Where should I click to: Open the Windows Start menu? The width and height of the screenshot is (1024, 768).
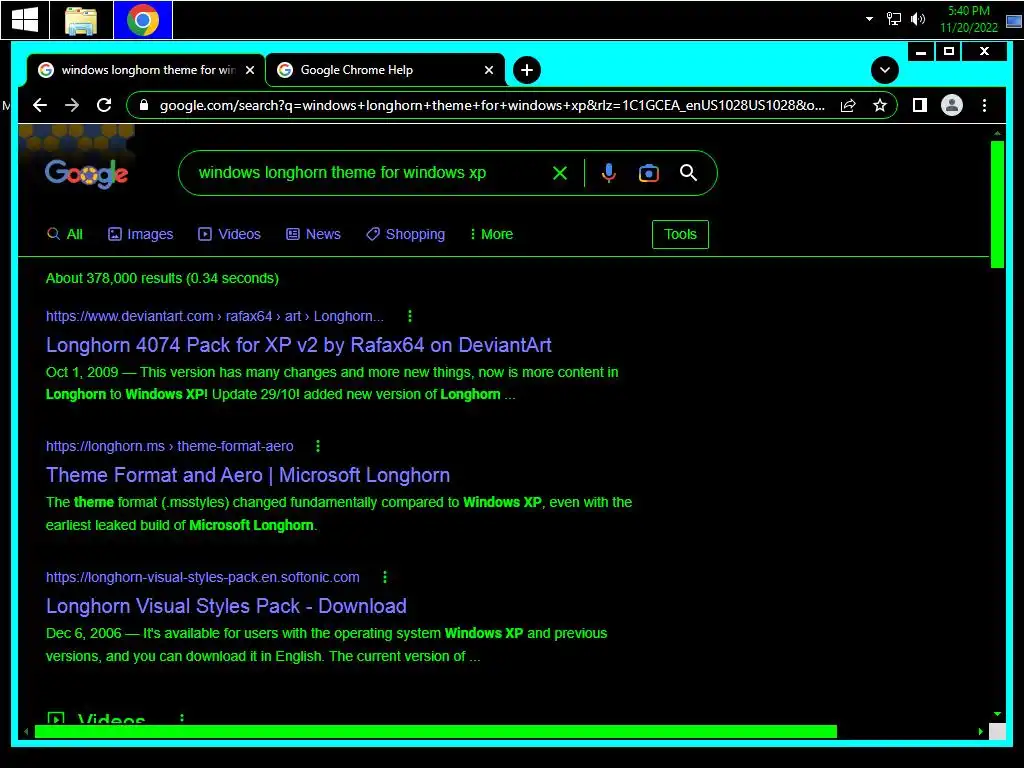tap(25, 20)
